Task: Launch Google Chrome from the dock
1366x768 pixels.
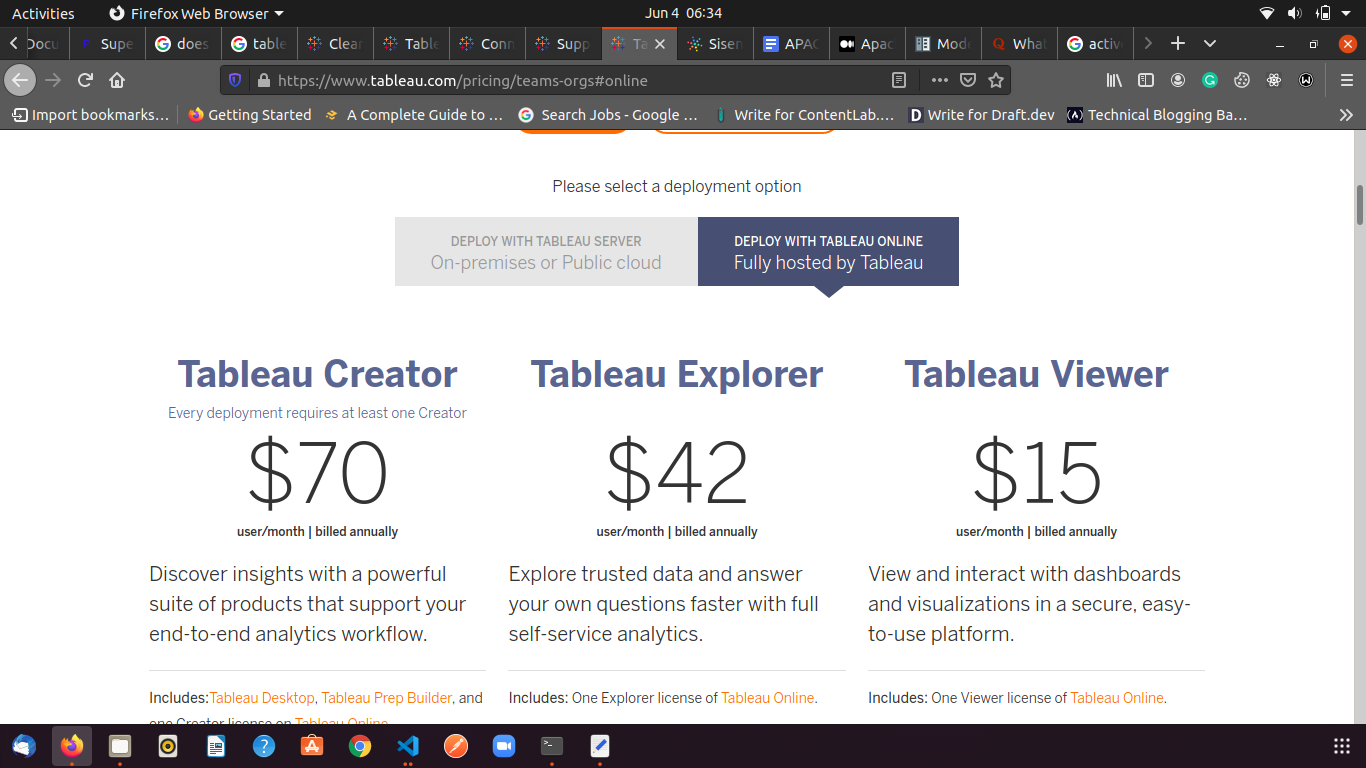Action: coord(360,746)
